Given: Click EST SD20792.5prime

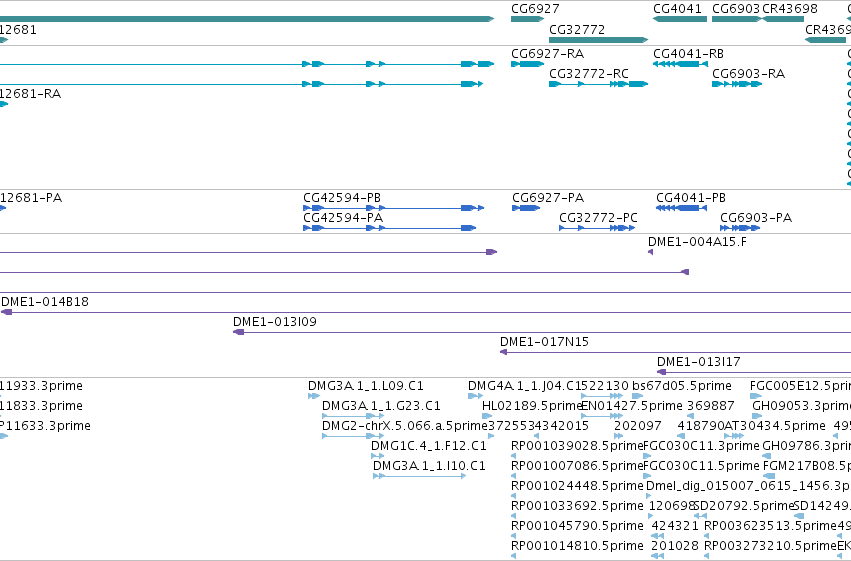Looking at the screenshot, I should pyautogui.click(x=701, y=517).
